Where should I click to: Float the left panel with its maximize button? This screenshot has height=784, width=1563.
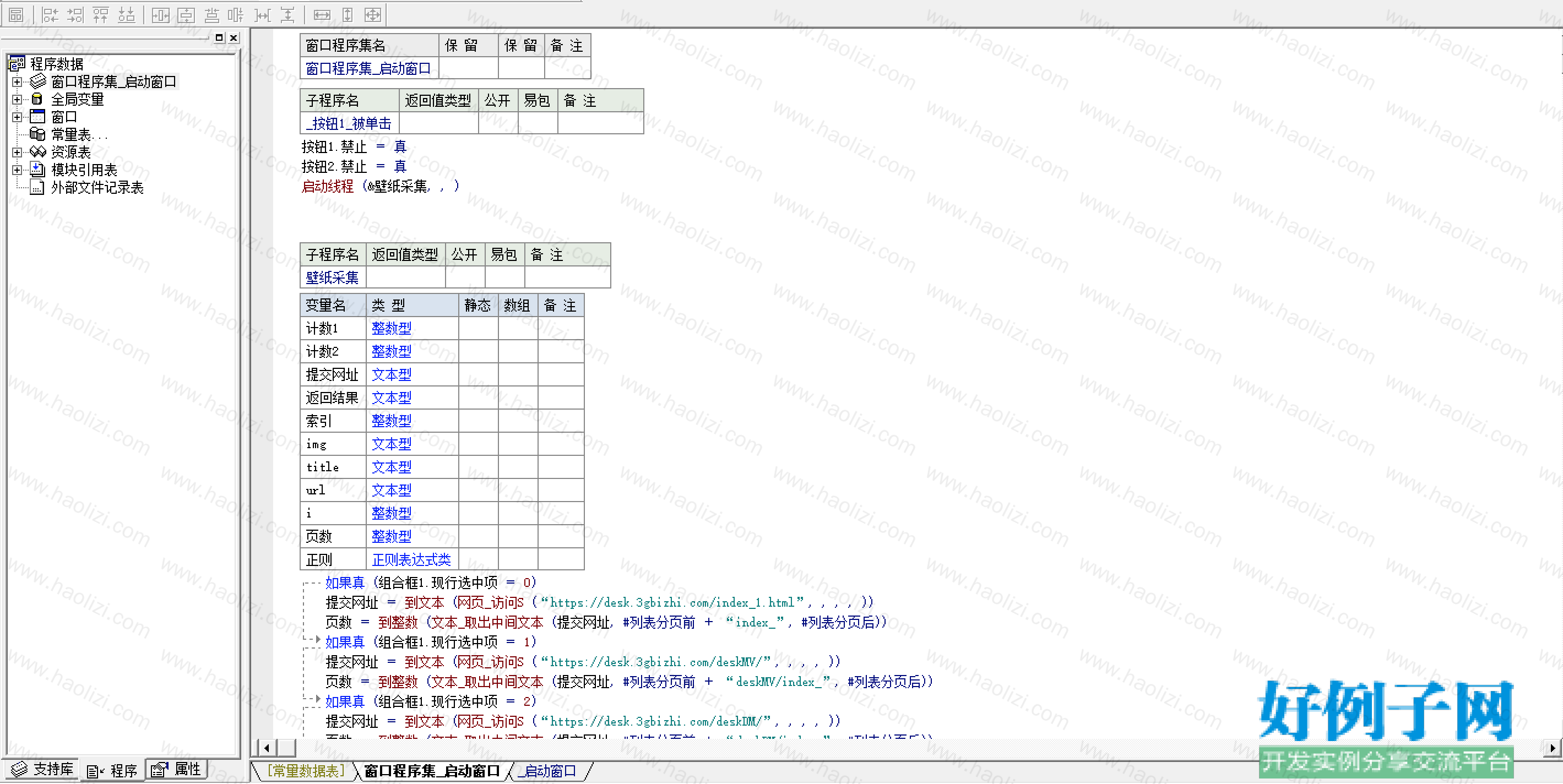pyautogui.click(x=220, y=37)
